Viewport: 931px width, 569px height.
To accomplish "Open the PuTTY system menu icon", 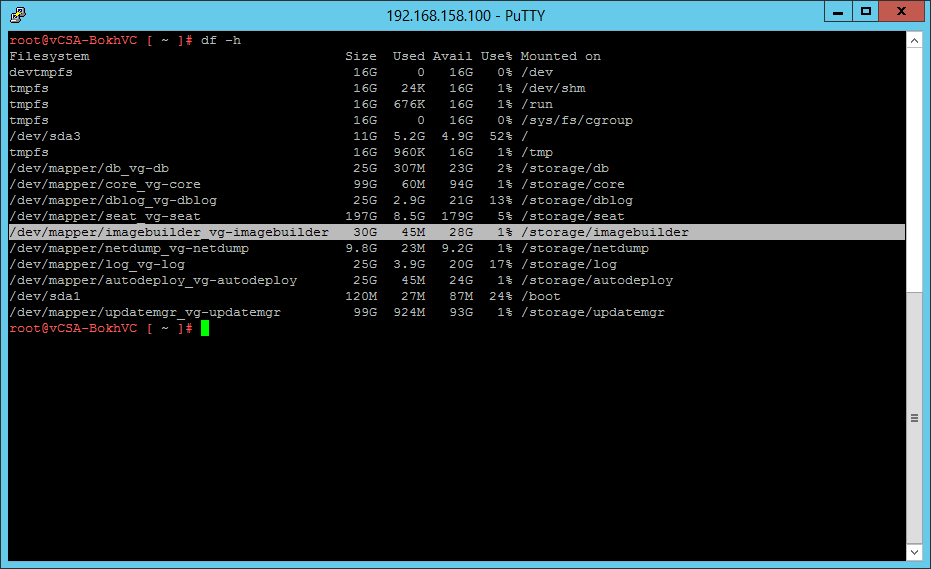I will coord(16,14).
